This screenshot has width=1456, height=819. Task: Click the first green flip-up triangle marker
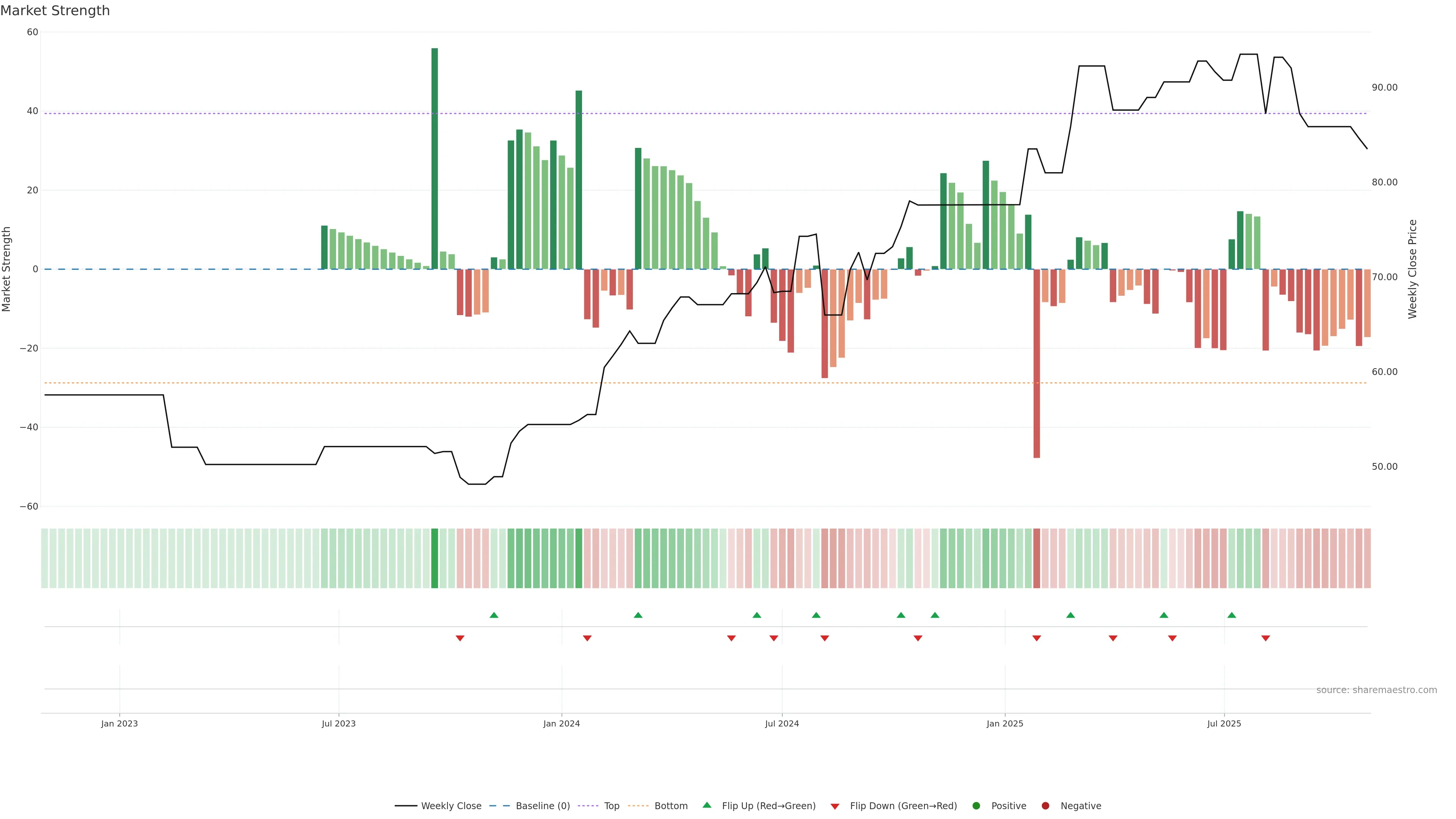(x=494, y=615)
